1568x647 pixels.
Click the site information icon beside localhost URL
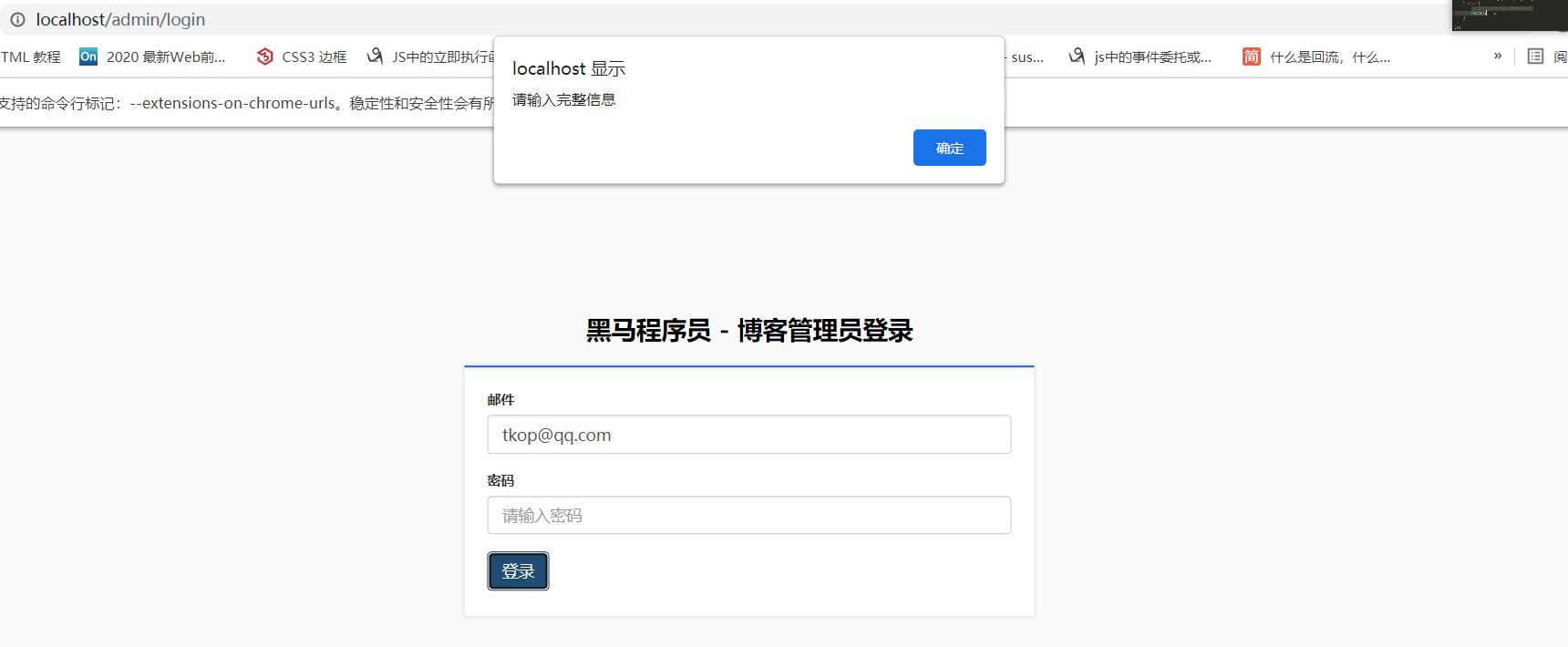17,19
